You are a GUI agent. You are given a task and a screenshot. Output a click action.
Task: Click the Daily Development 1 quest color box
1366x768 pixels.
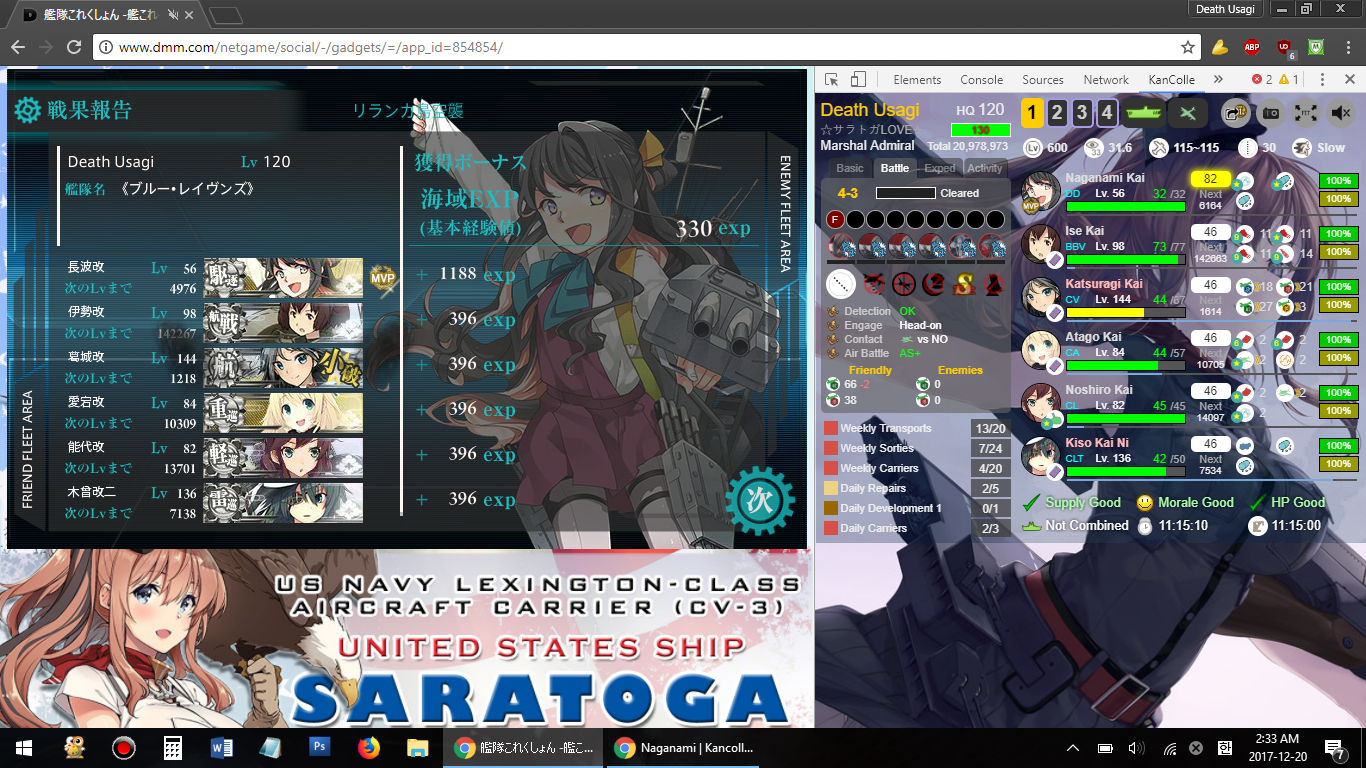pos(830,509)
